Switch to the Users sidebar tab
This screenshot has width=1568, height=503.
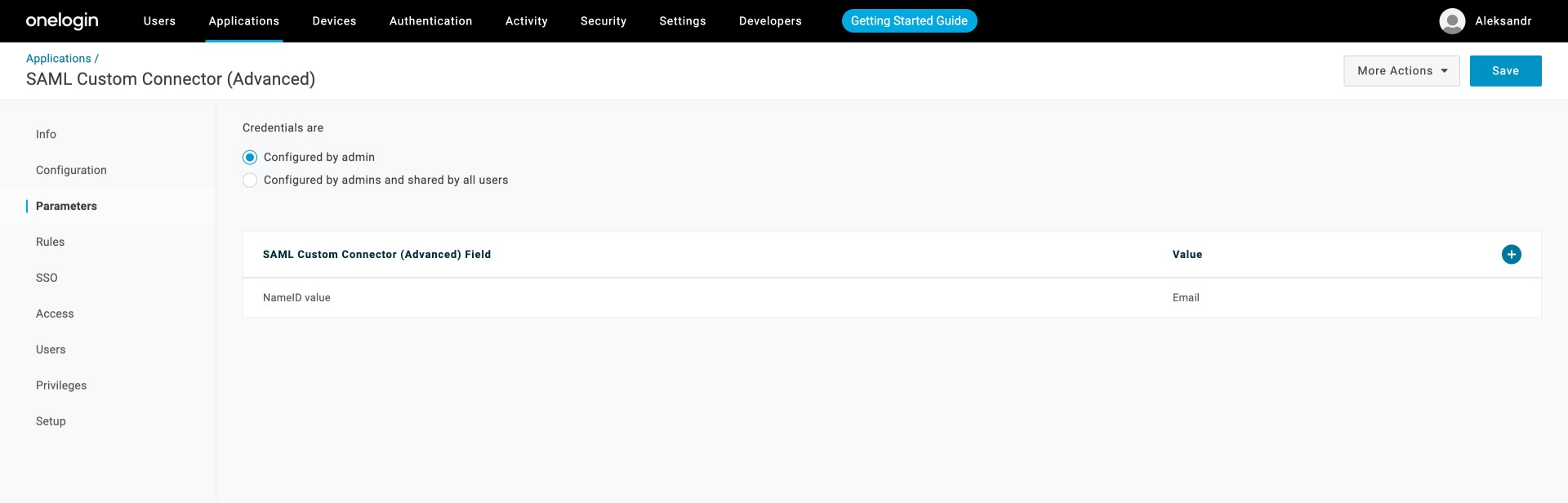tap(51, 350)
